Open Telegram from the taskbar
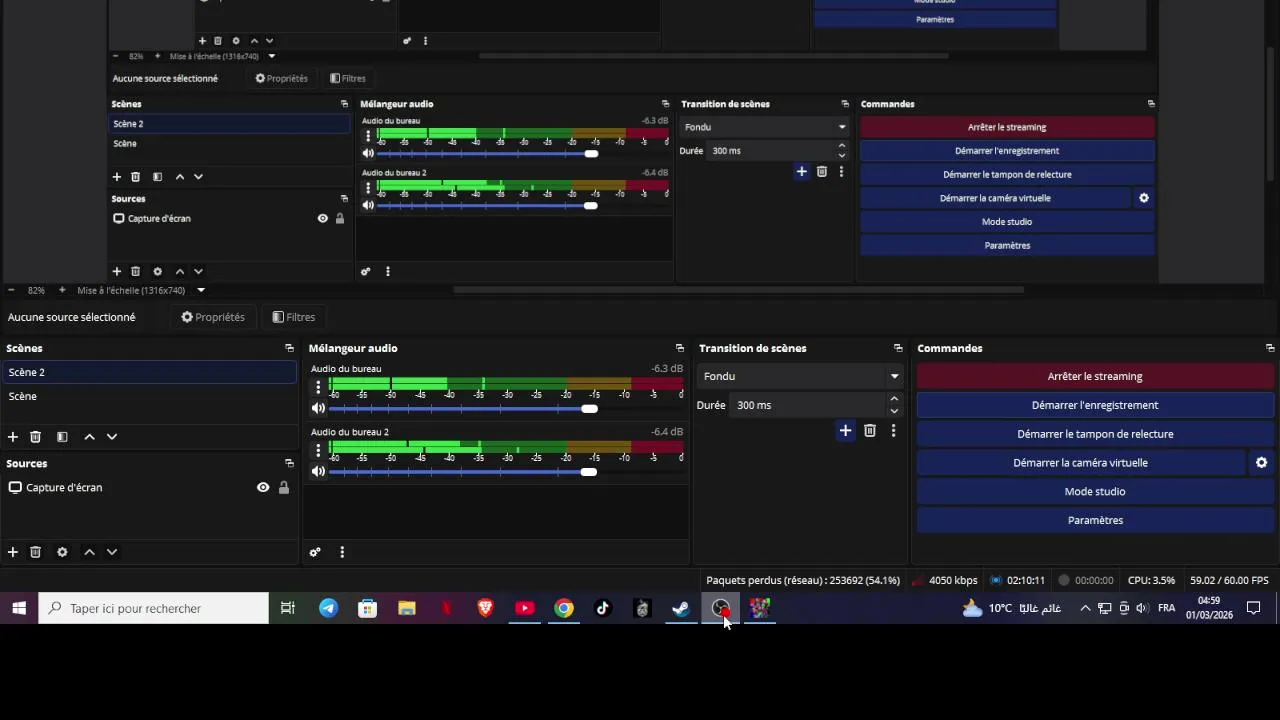Viewport: 1280px width, 720px height. click(328, 608)
